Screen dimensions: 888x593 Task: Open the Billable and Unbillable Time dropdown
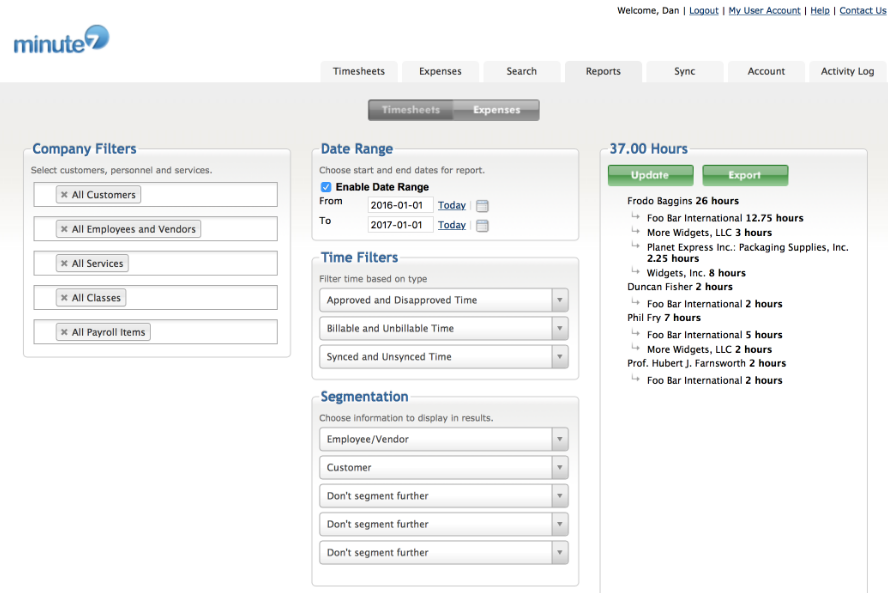[444, 328]
